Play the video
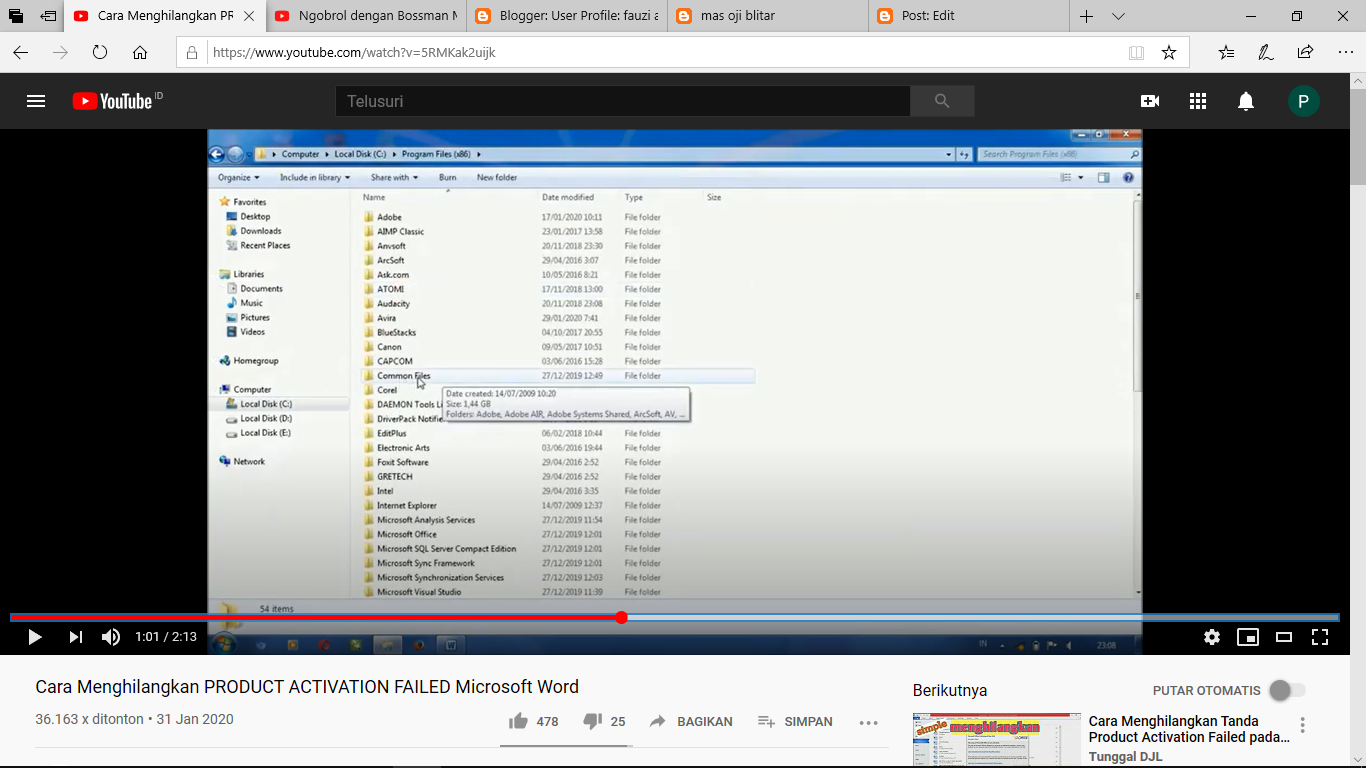This screenshot has height=768, width=1366. (35, 637)
